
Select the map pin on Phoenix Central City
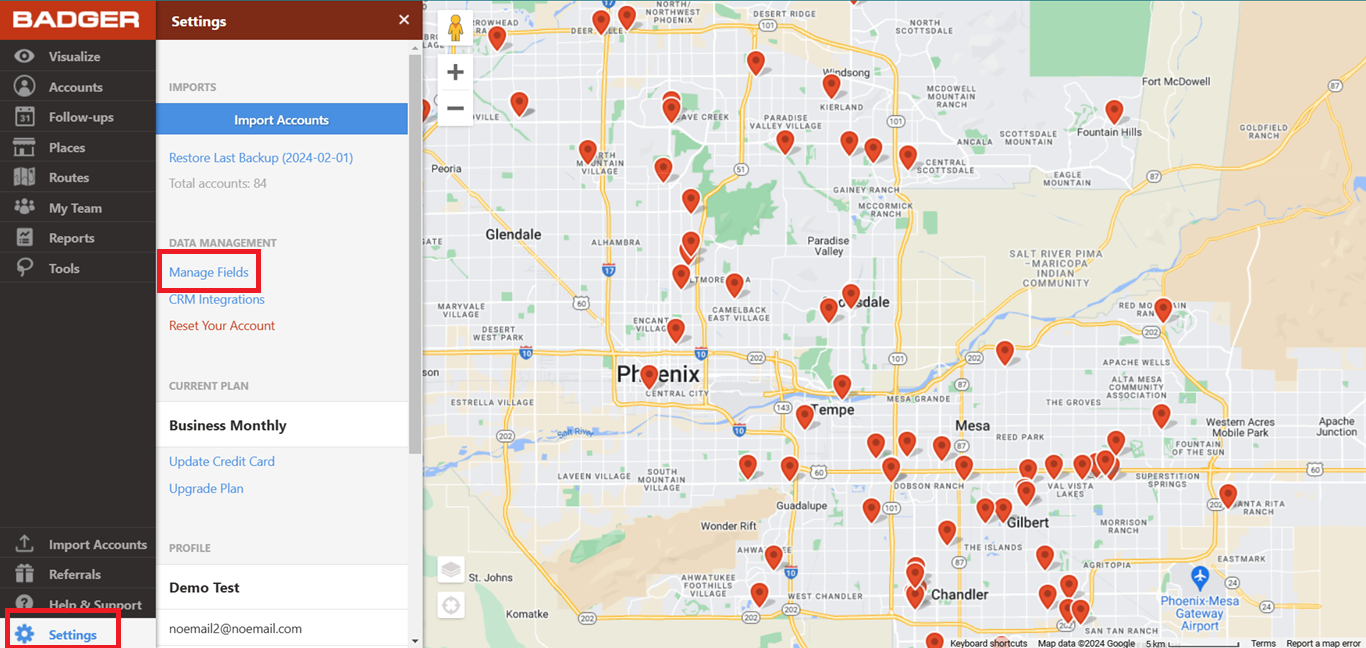649,376
